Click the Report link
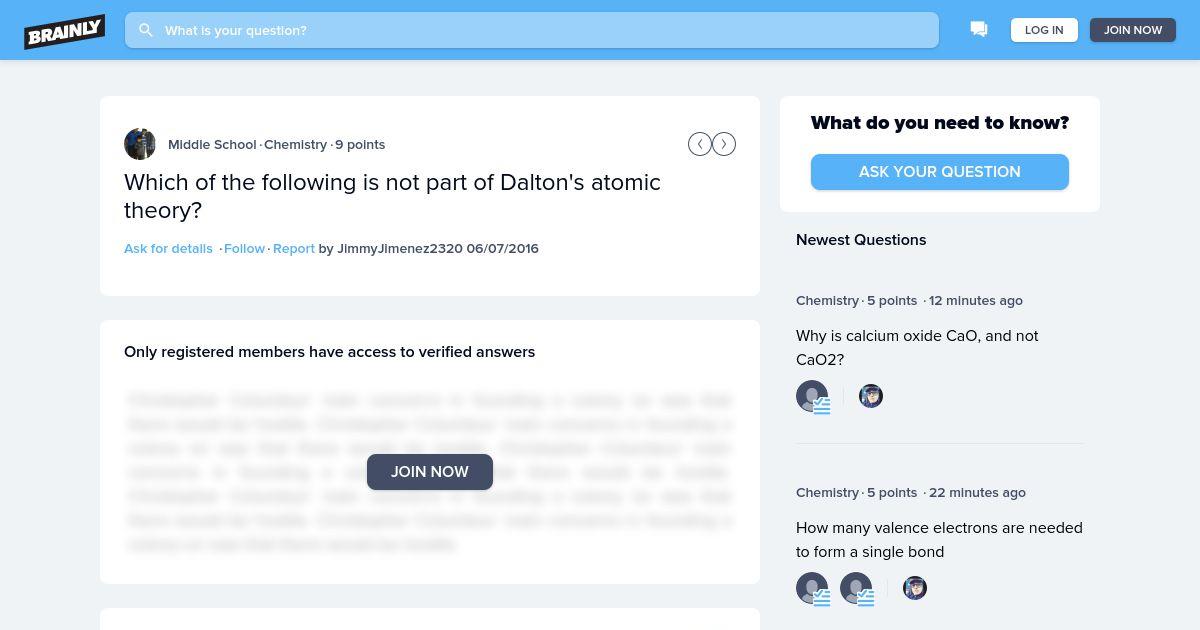Screen dimensions: 1200x630 click(294, 248)
